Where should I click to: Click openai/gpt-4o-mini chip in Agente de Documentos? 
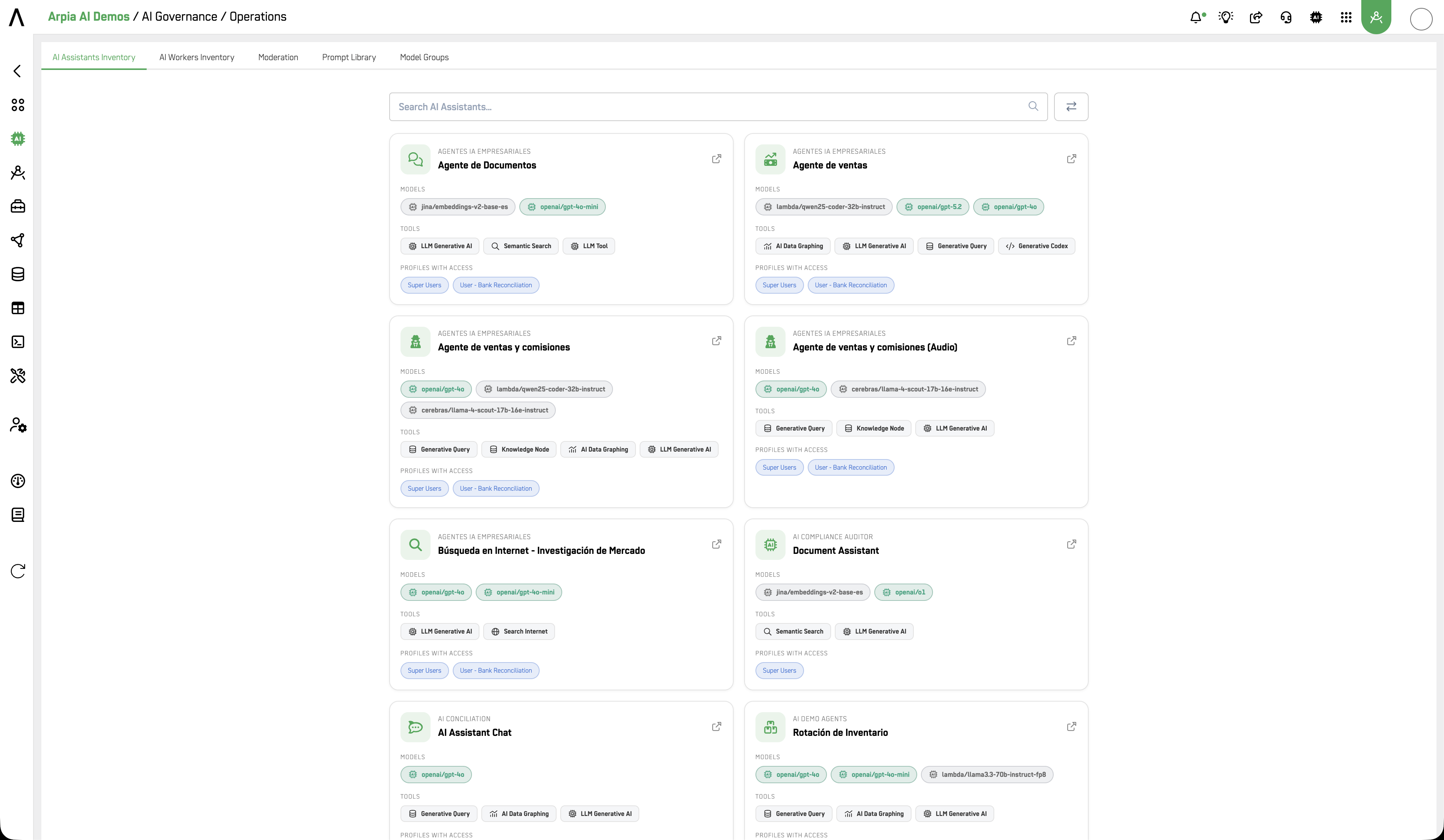tap(562, 207)
